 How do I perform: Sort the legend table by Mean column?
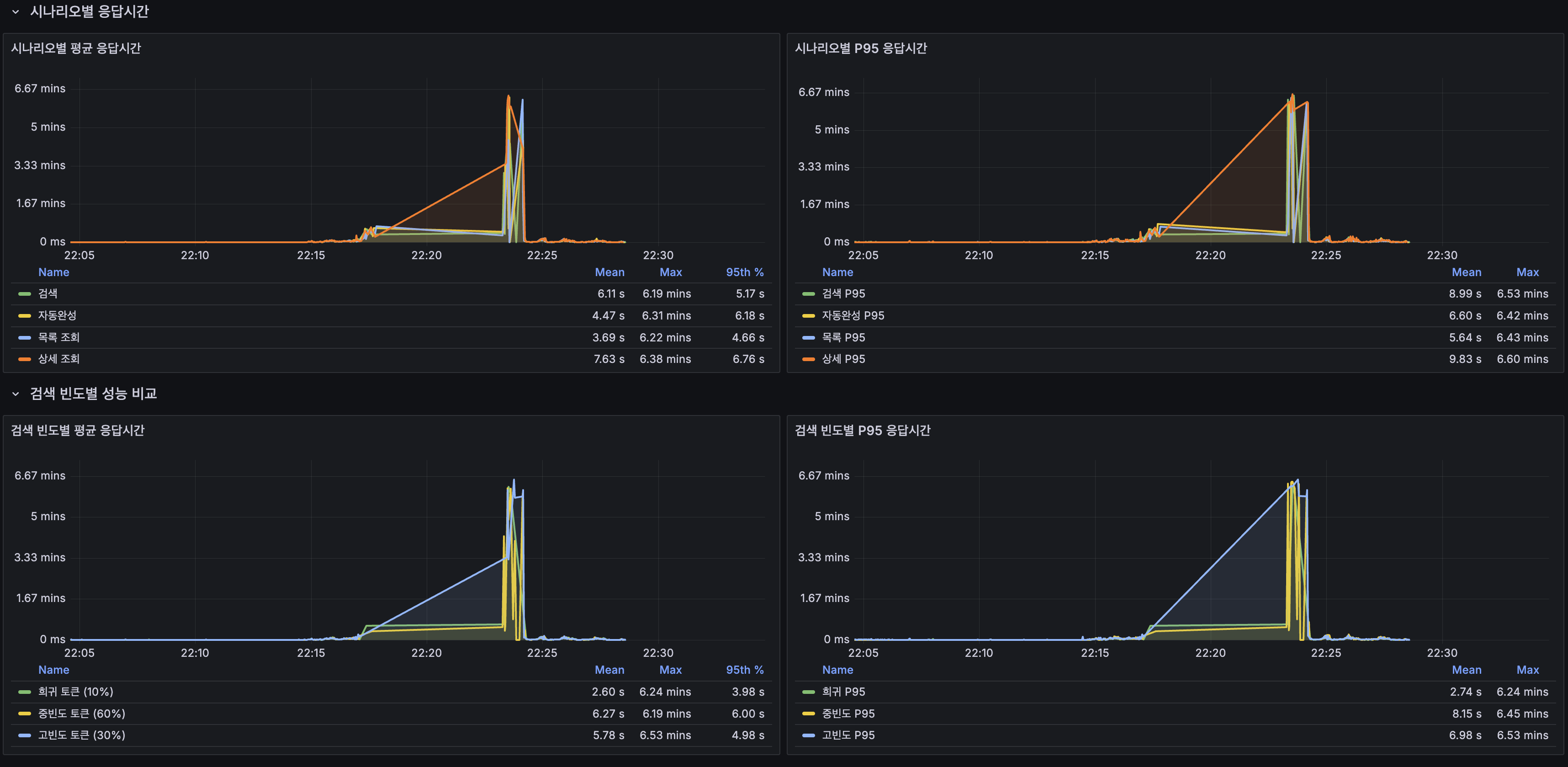point(610,272)
